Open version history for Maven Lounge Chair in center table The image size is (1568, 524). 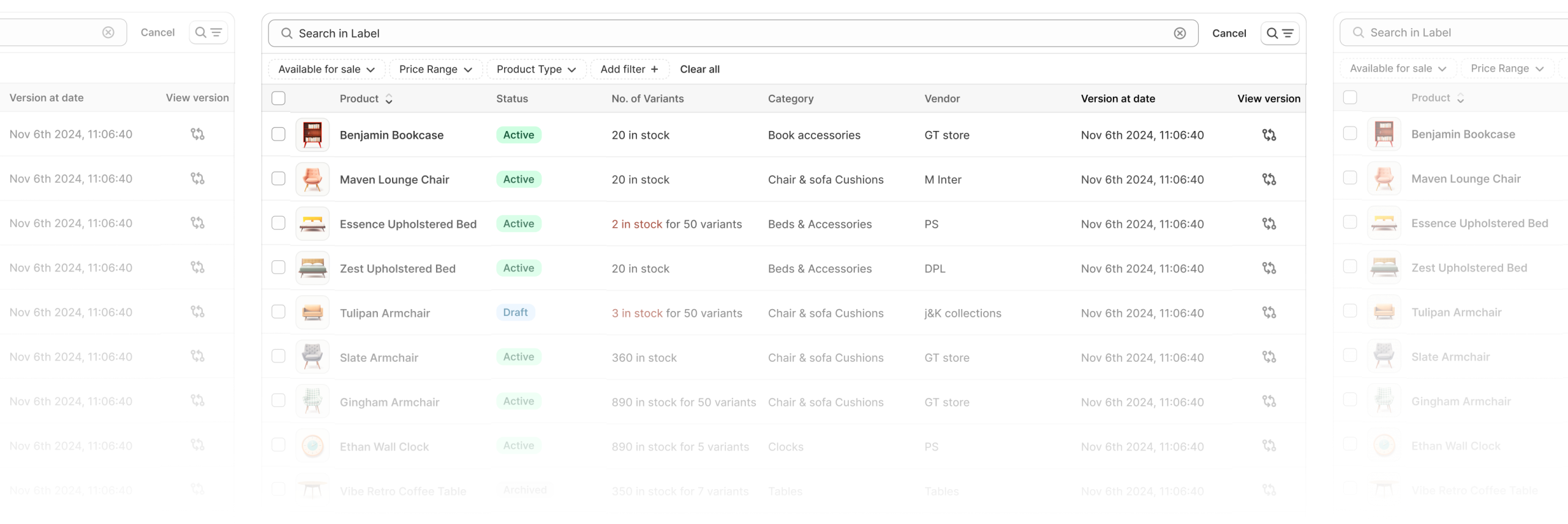[x=1268, y=179]
